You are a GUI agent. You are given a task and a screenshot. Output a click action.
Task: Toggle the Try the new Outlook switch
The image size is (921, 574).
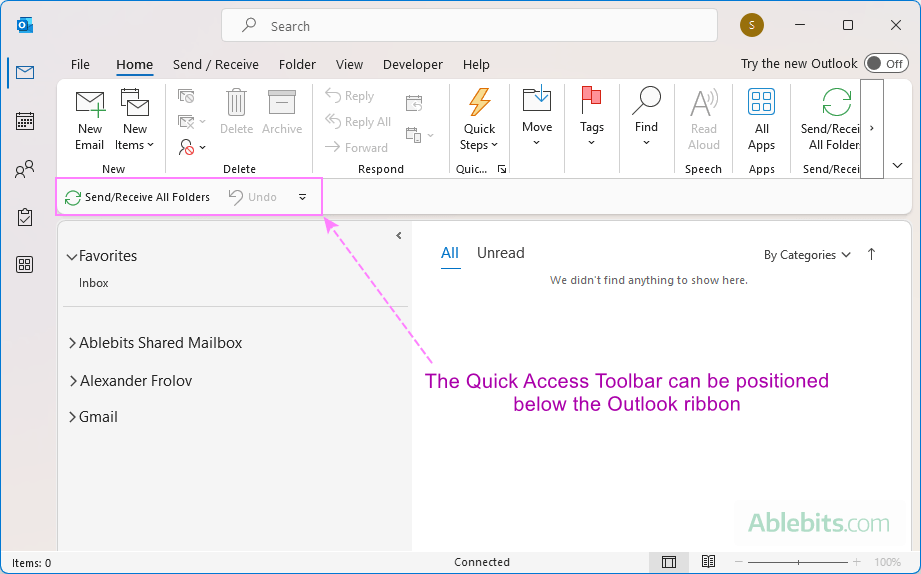click(886, 63)
